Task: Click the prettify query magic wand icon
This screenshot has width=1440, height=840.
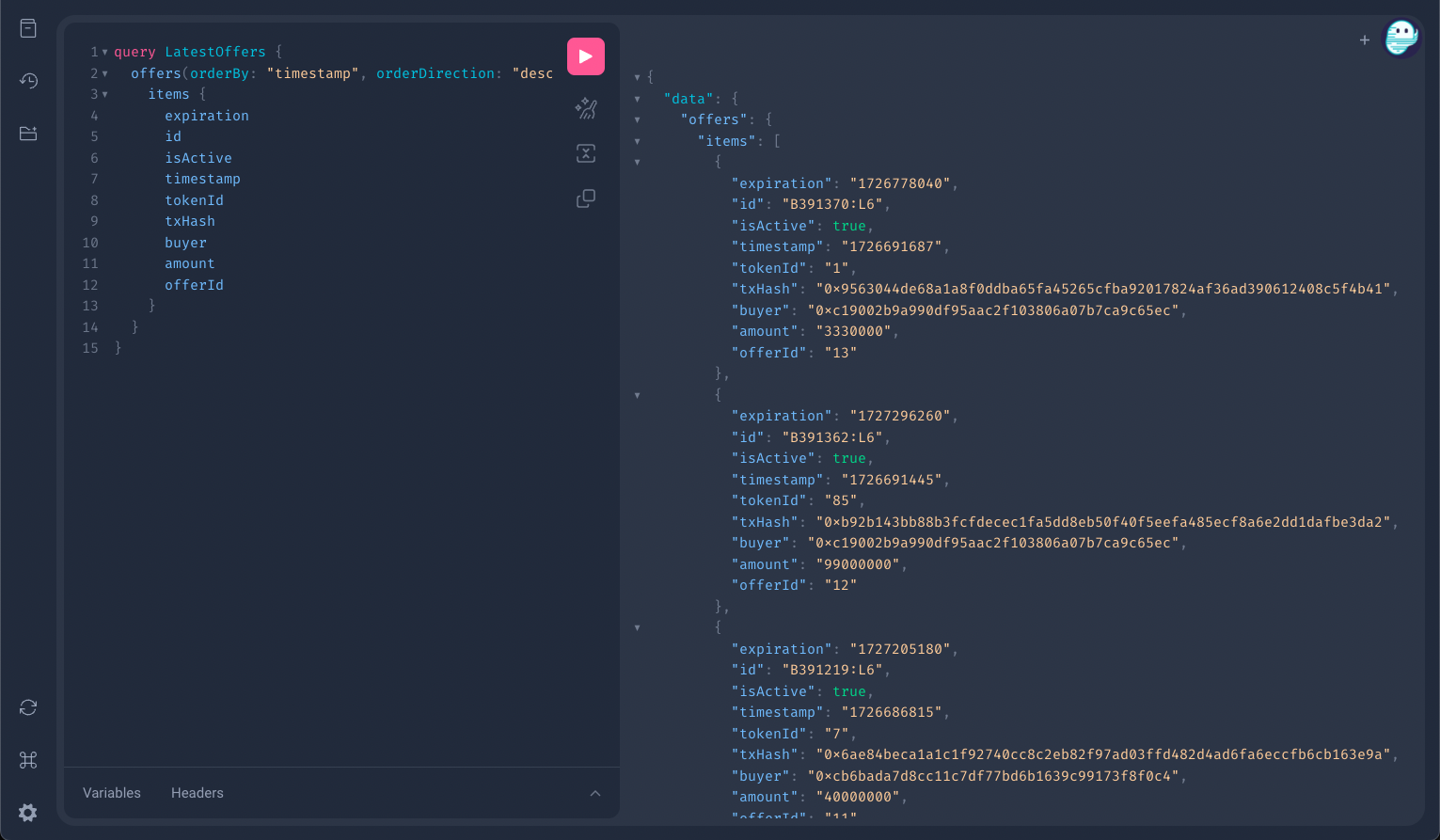Action: coord(585,109)
